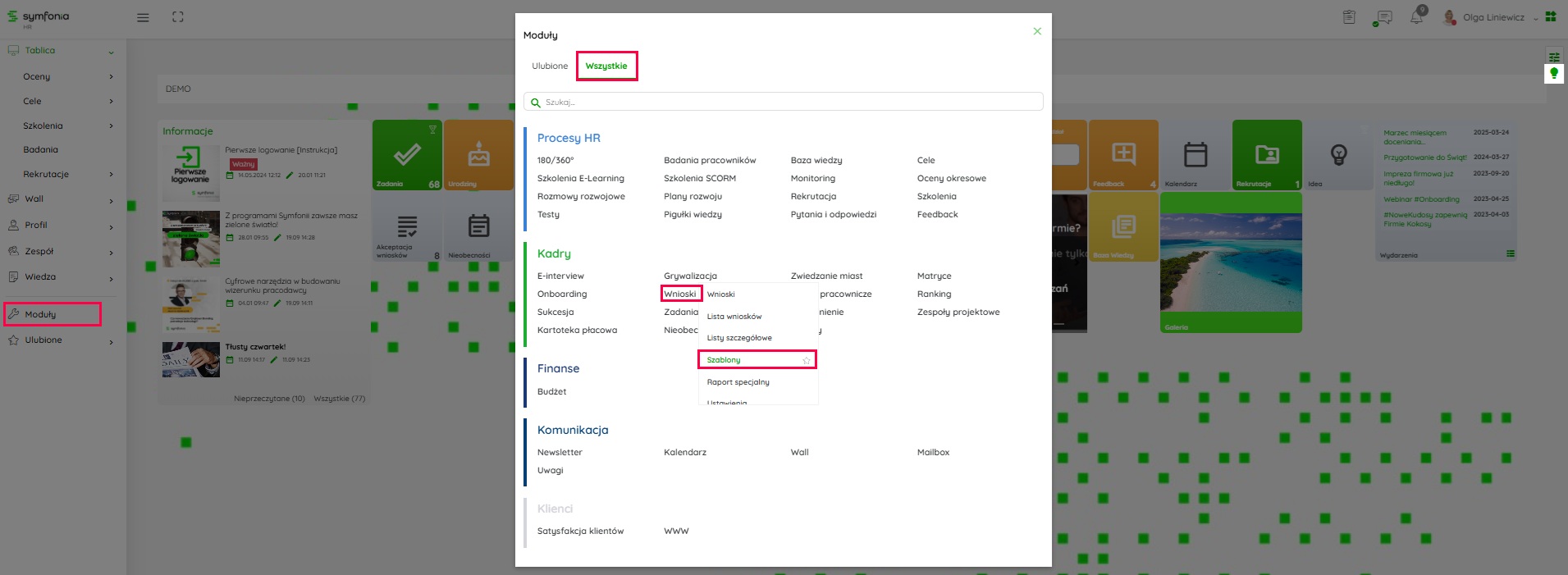Open the clipboard tasks icon in header
The height and width of the screenshot is (575, 1568).
pos(1349,17)
